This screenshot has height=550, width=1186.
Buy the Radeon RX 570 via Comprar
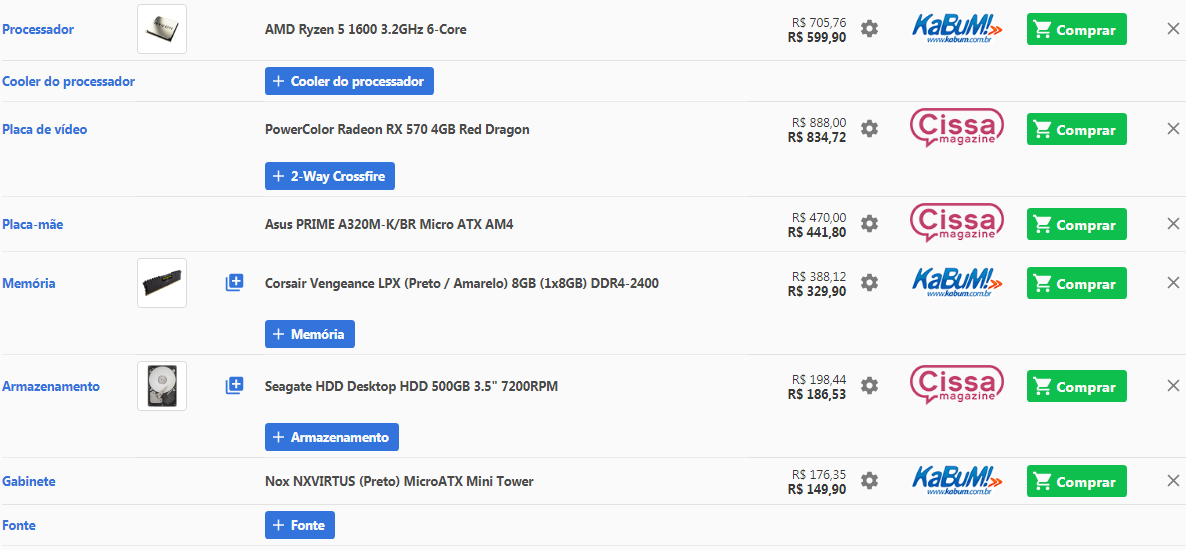click(1076, 129)
